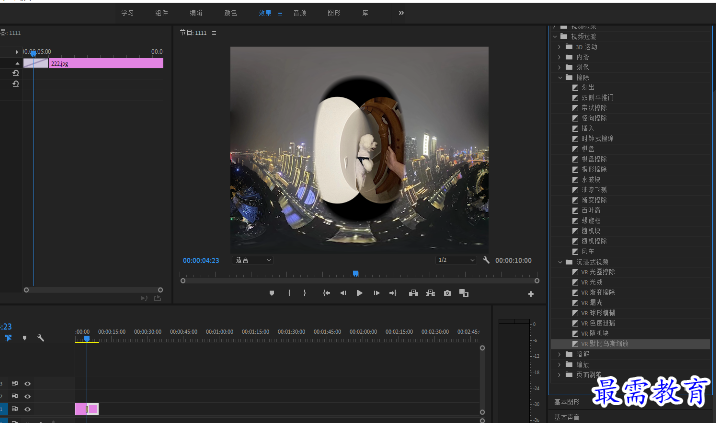716x423 pixels.
Task: Expand the 3D 运动 folder
Action: (x=559, y=47)
